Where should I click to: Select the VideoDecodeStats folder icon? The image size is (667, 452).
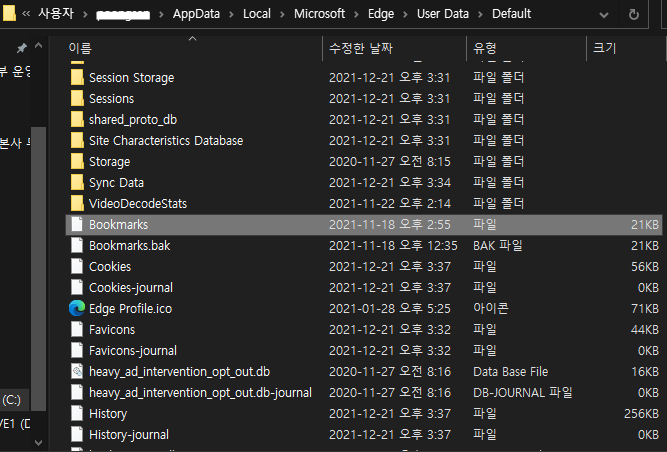coord(77,204)
